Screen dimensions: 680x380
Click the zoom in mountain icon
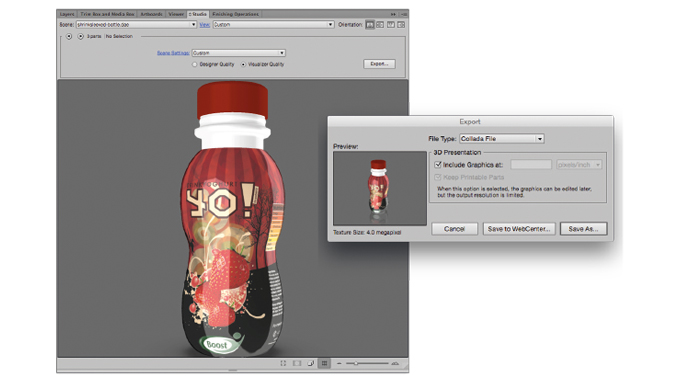pyautogui.click(x=395, y=363)
